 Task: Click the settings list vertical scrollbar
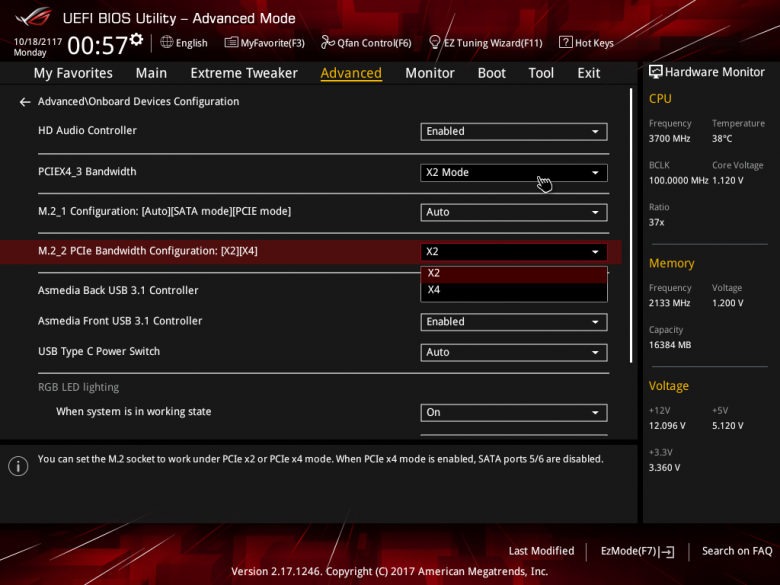631,226
